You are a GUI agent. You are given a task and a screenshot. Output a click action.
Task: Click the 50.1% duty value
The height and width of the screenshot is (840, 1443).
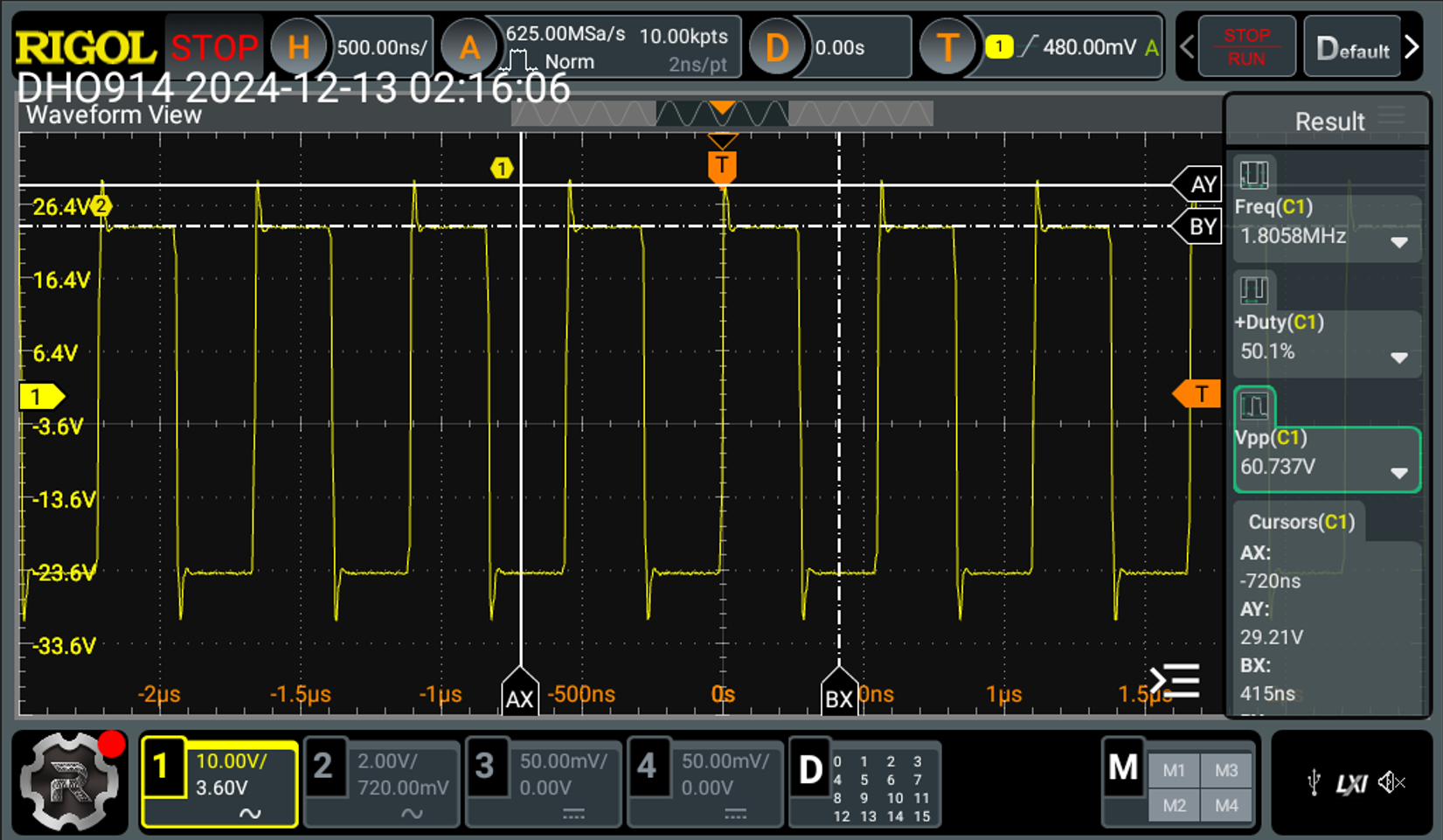(x=1267, y=351)
